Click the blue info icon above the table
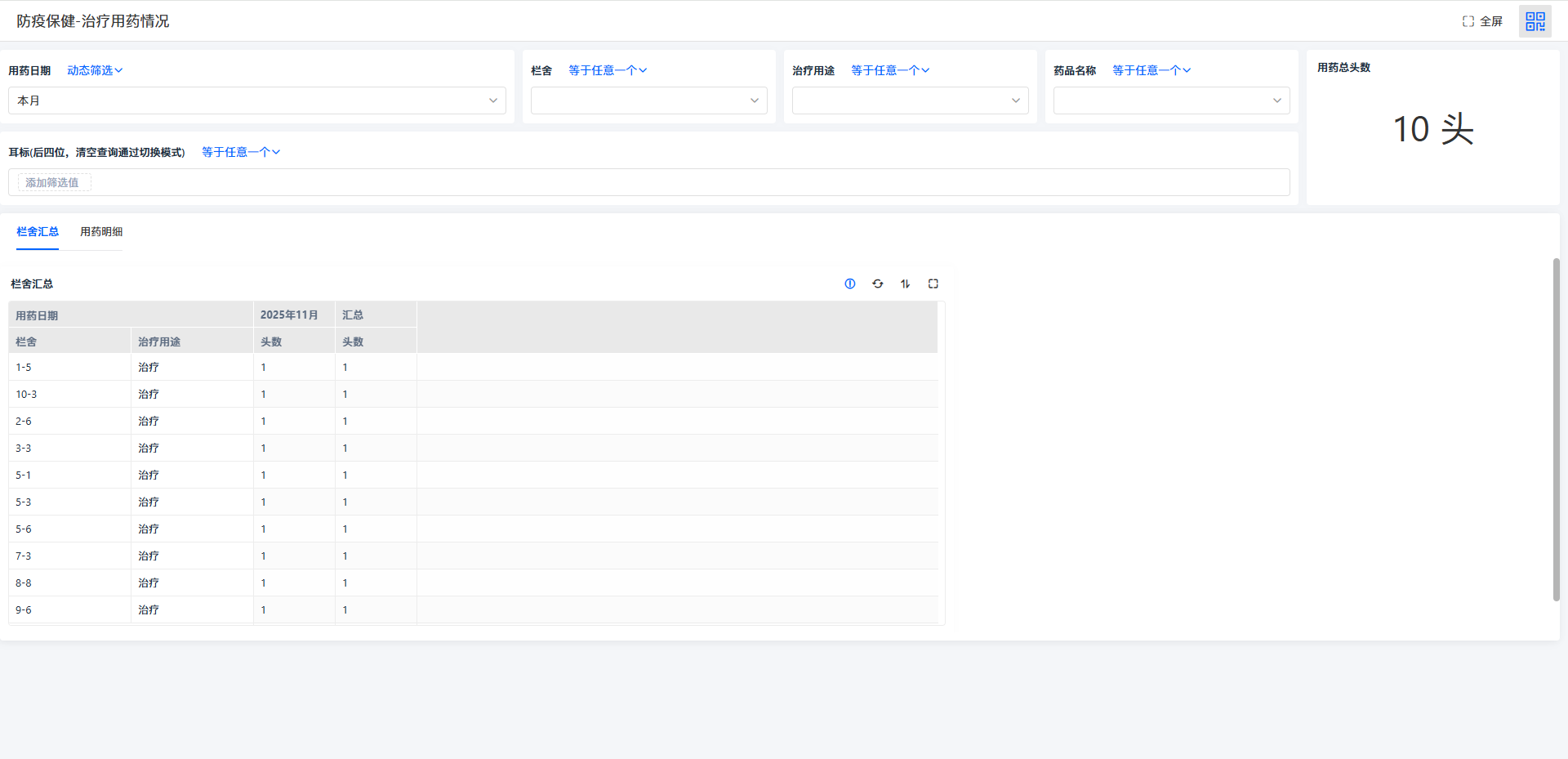 (849, 284)
